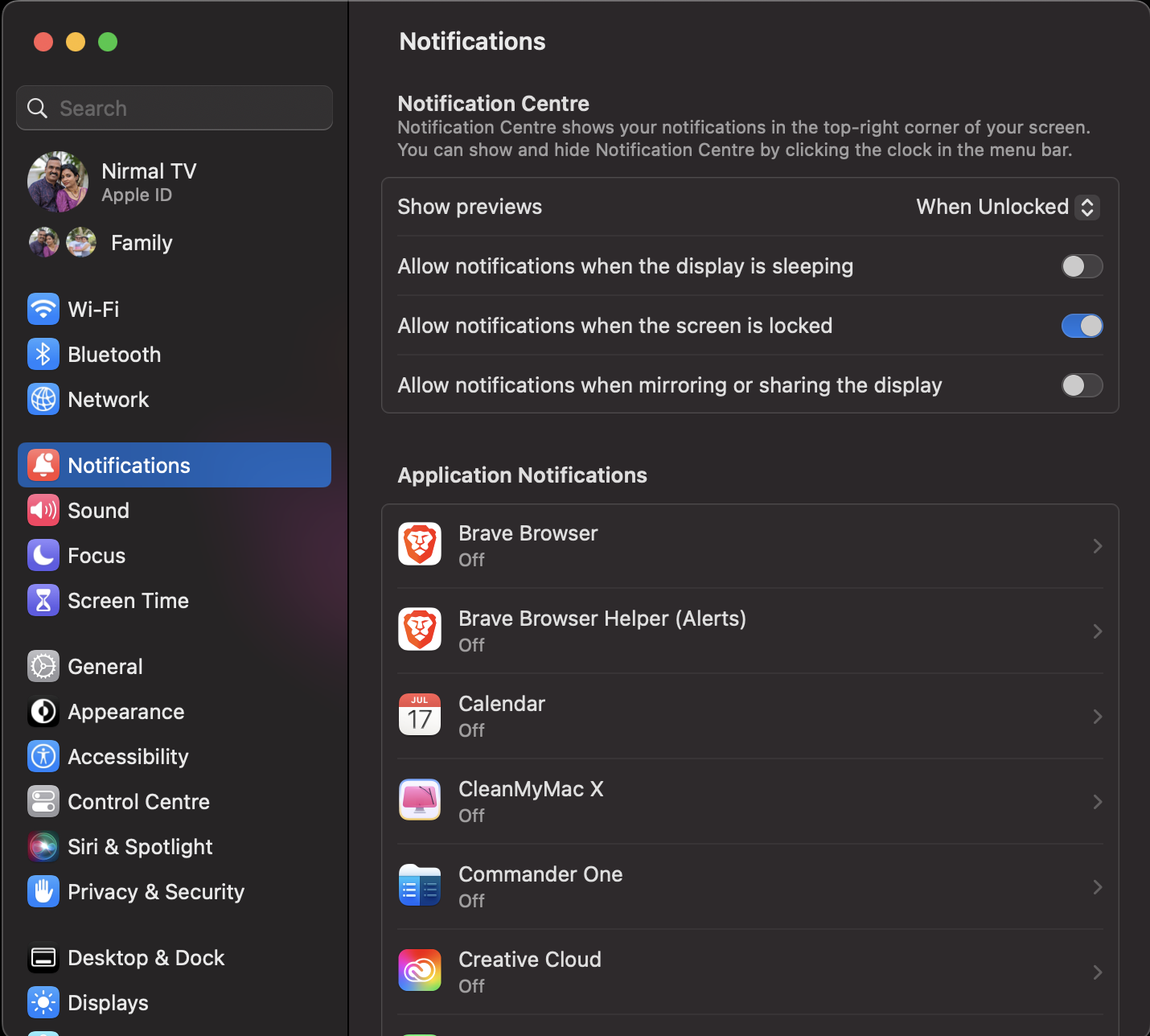Click the Notifications bell icon
The width and height of the screenshot is (1150, 1036).
click(43, 465)
